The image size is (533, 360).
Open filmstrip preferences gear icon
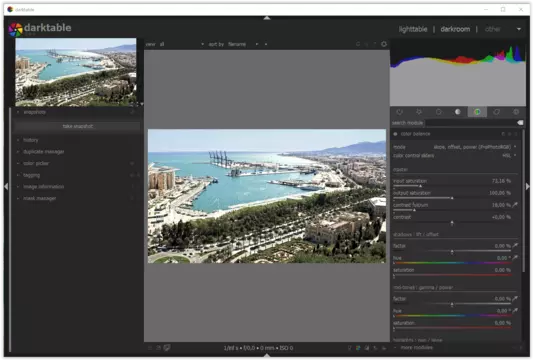click(x=384, y=44)
